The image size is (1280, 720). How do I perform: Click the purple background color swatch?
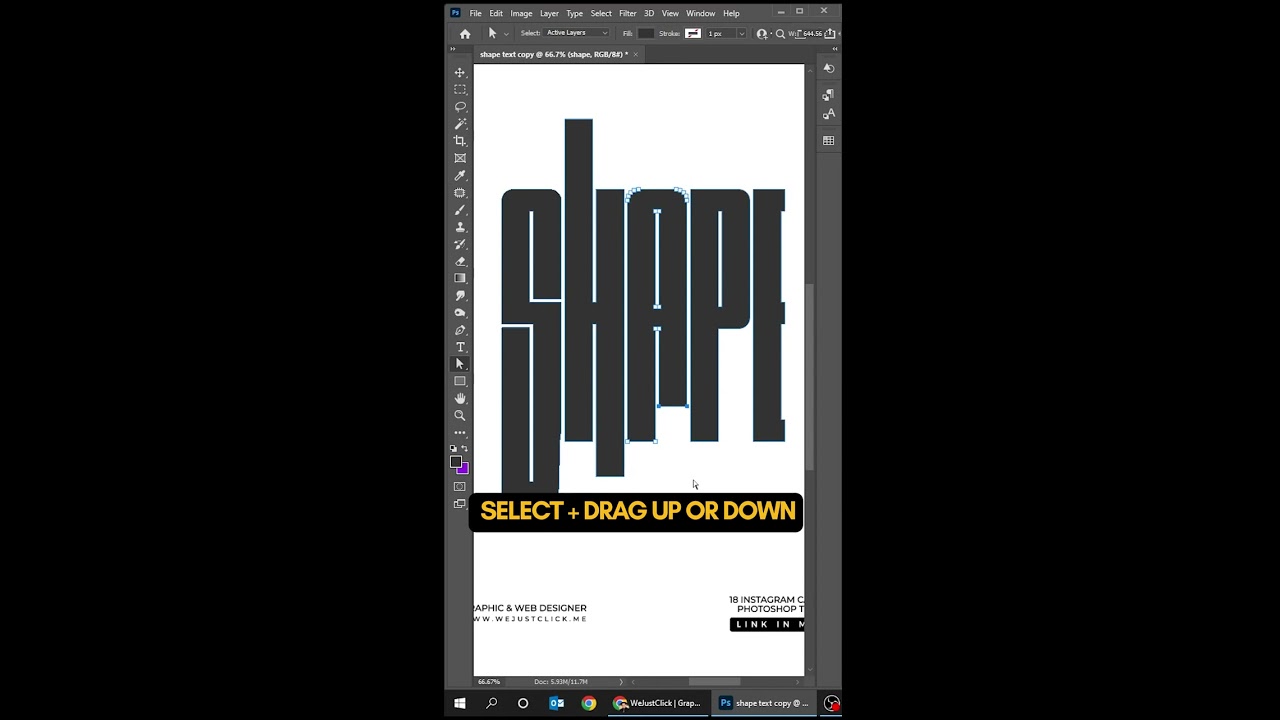464,470
